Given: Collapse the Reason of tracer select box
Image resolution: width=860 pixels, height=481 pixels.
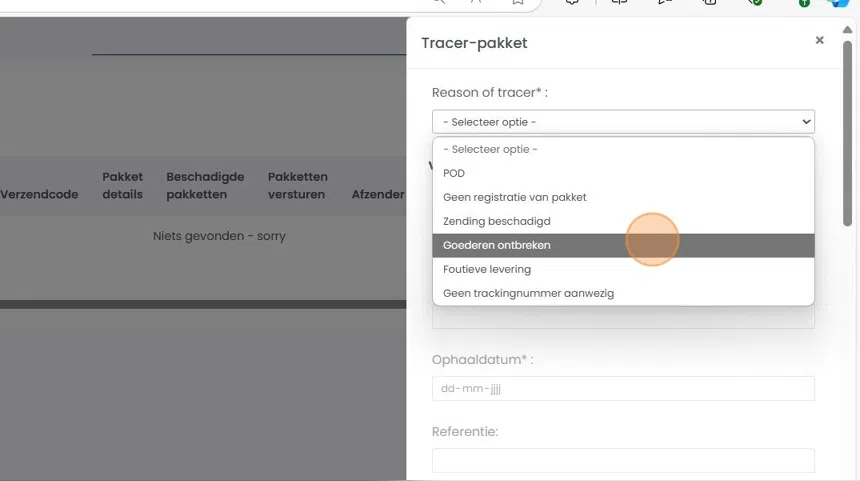Looking at the screenshot, I should coord(623,122).
